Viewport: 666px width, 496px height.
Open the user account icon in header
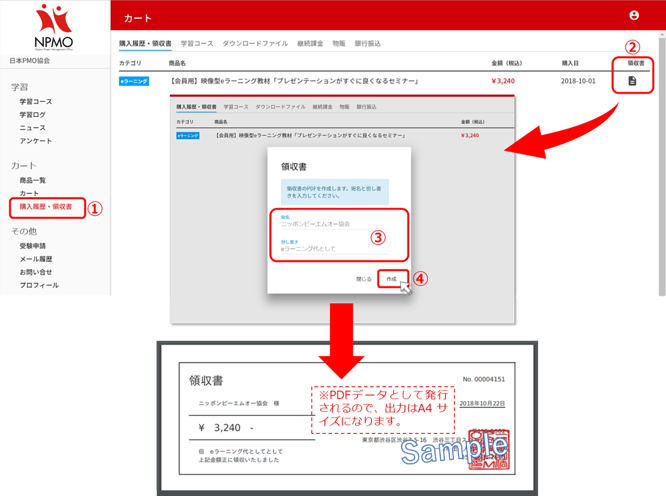[x=634, y=15]
